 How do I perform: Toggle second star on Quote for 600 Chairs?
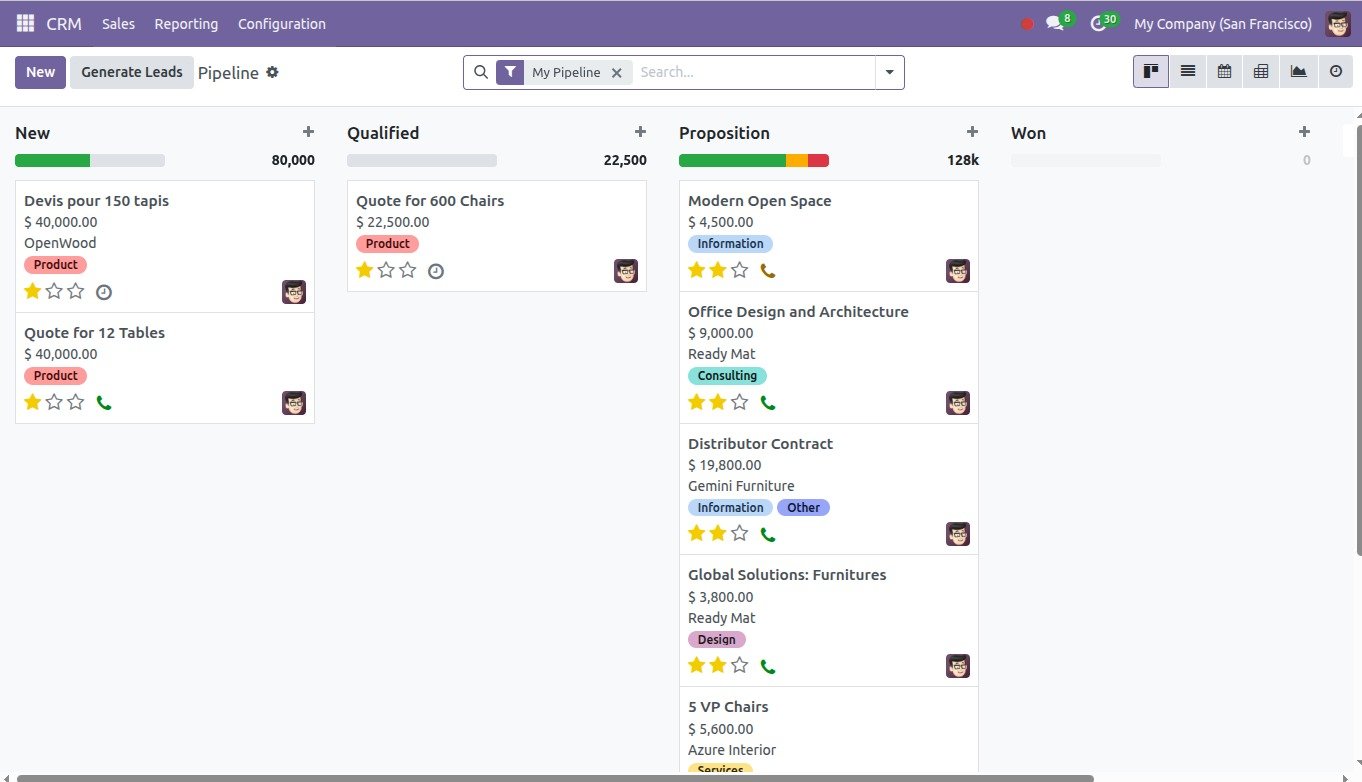pyautogui.click(x=386, y=270)
